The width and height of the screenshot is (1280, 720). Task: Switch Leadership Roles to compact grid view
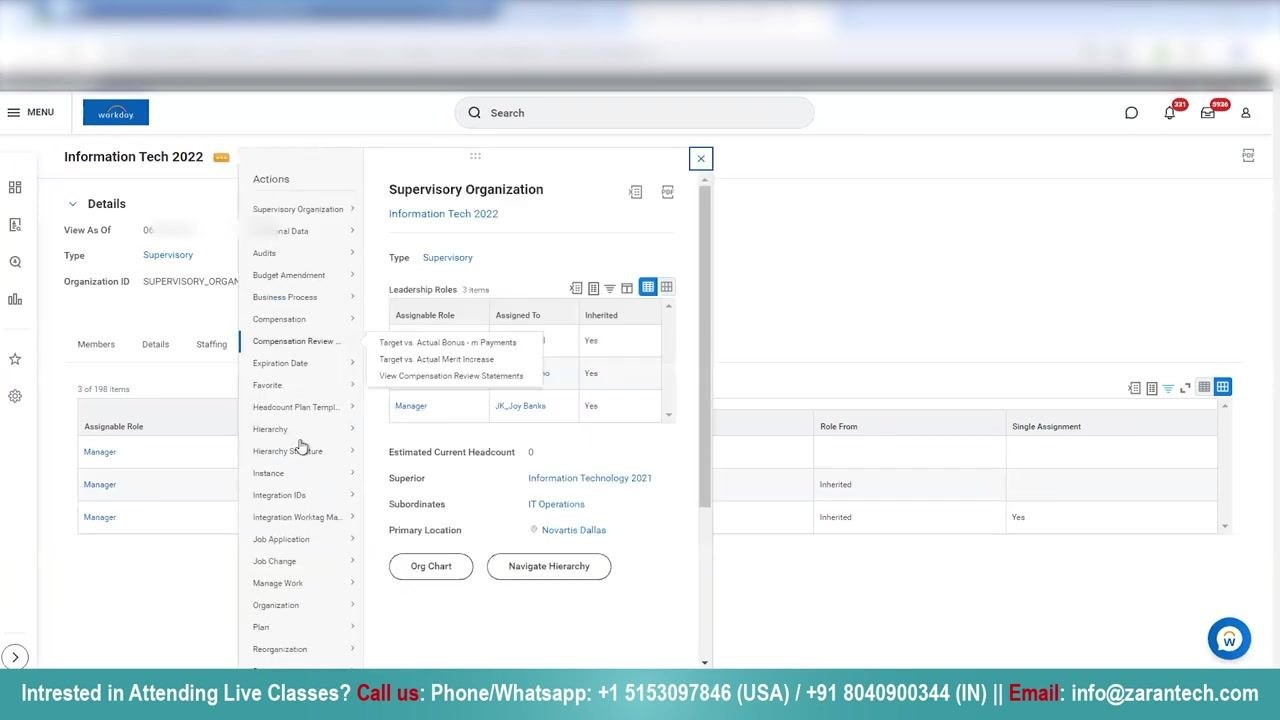[x=648, y=287]
